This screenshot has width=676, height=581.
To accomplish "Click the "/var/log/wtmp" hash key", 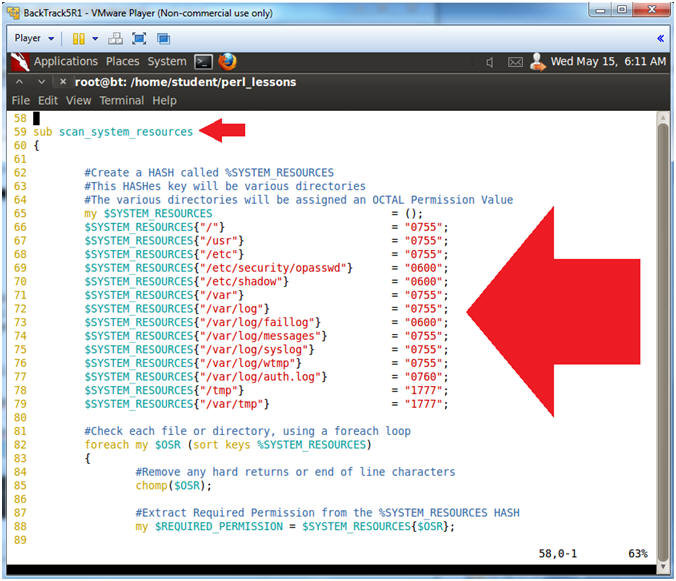I will [248, 363].
